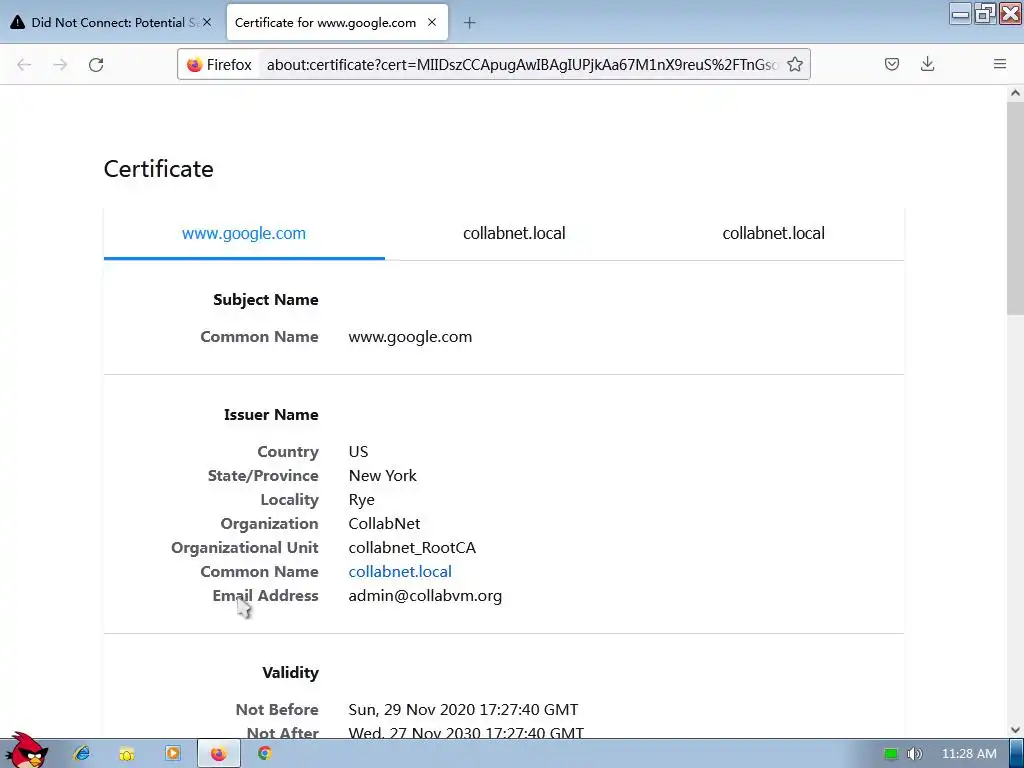Click the Subject Name section heading
The image size is (1024, 768).
tap(266, 300)
